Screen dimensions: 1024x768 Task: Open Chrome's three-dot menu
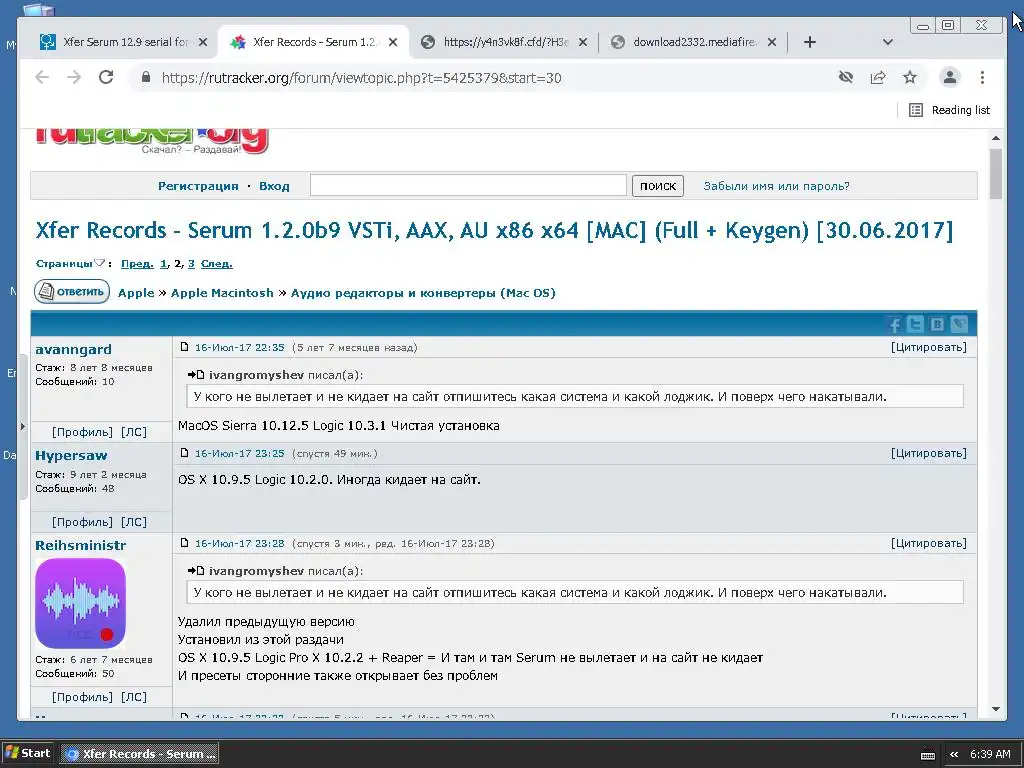click(x=982, y=78)
